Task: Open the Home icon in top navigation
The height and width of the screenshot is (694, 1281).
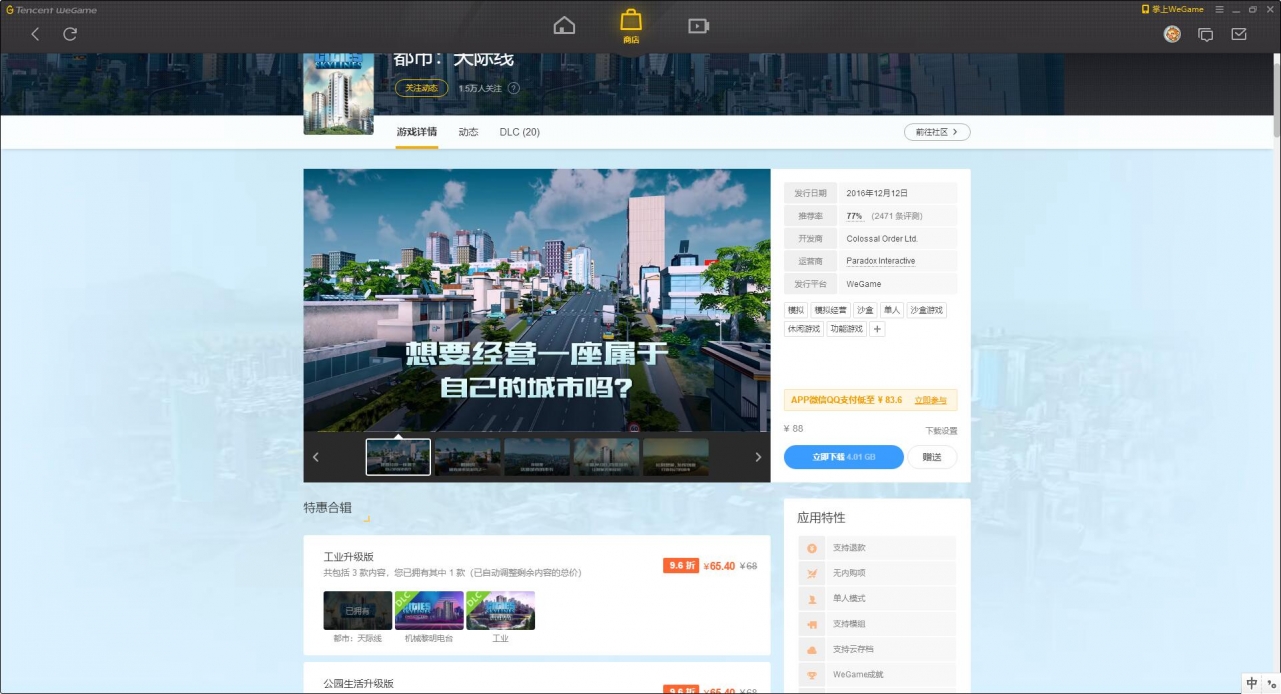Action: click(x=564, y=26)
